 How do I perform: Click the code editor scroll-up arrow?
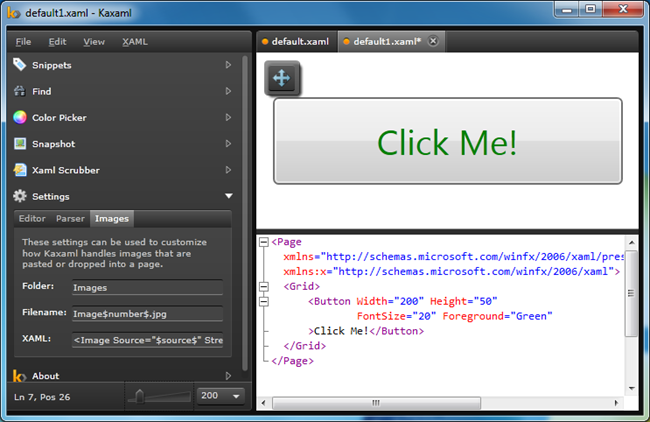(x=631, y=243)
